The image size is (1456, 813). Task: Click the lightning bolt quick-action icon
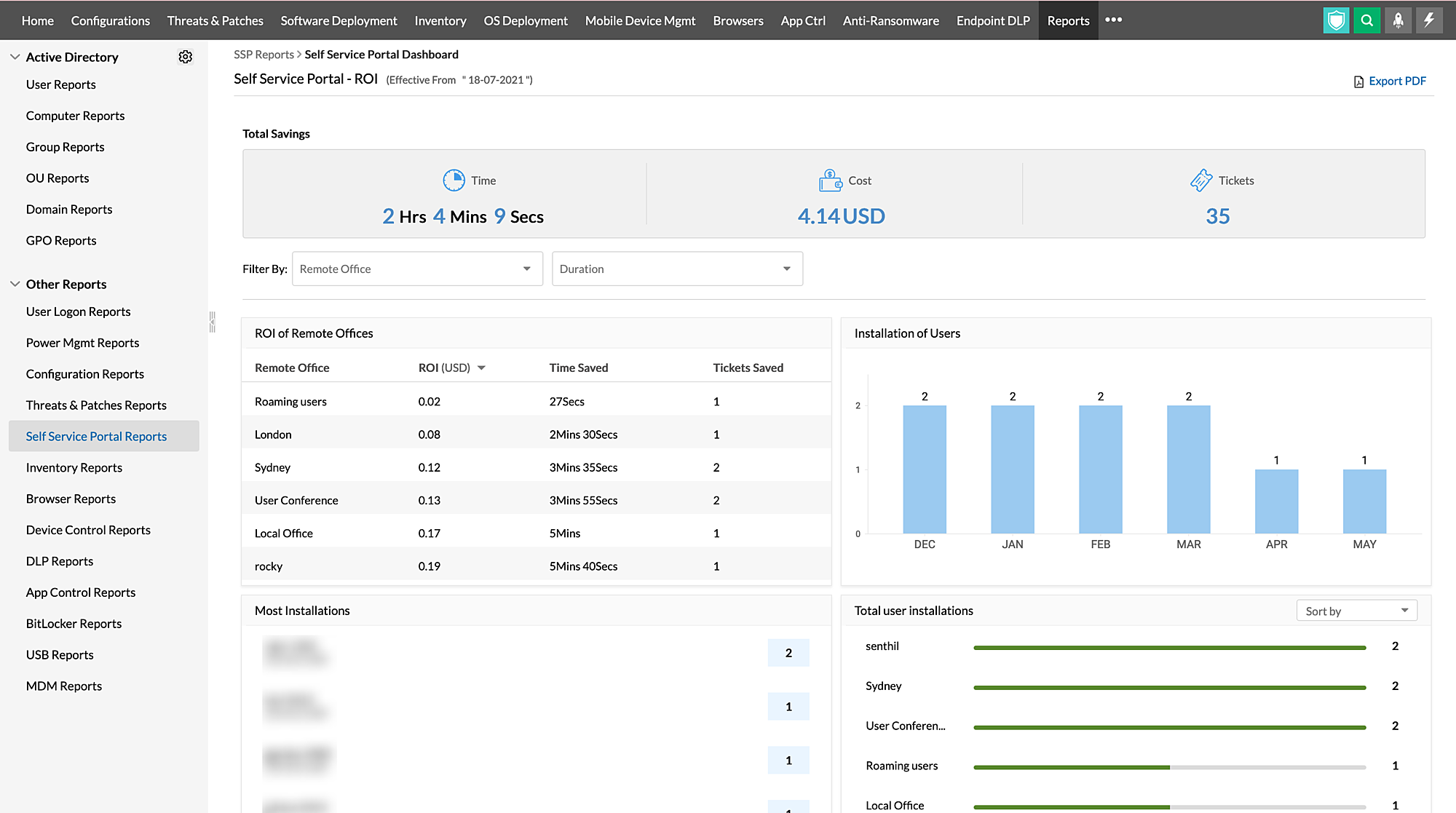[1429, 20]
